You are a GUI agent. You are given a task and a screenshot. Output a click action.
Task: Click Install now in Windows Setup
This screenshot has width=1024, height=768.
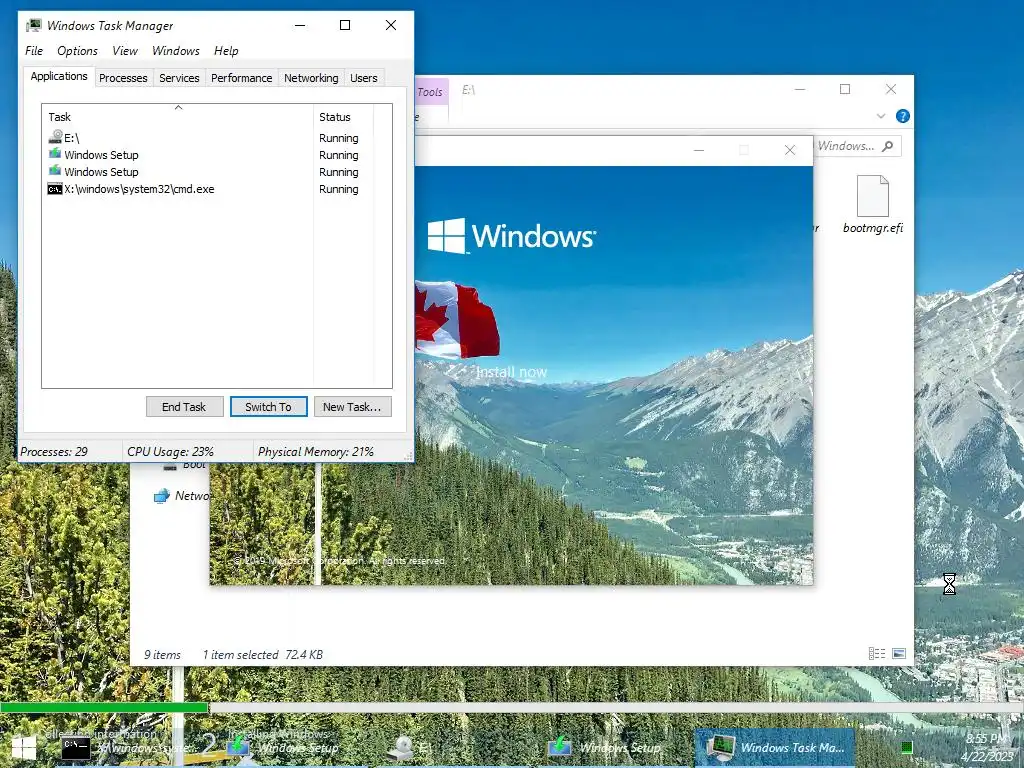point(511,372)
